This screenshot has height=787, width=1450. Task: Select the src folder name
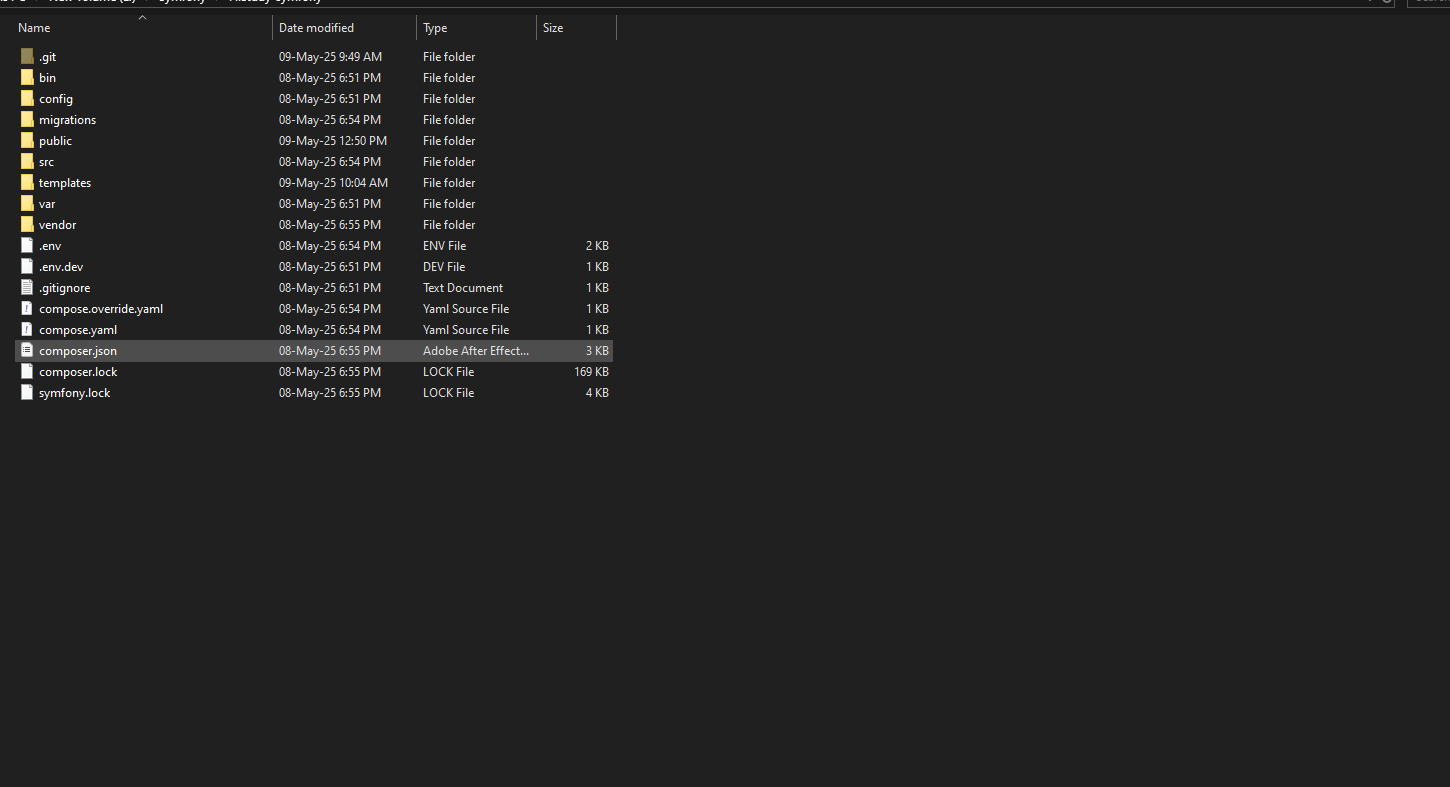tap(46, 162)
